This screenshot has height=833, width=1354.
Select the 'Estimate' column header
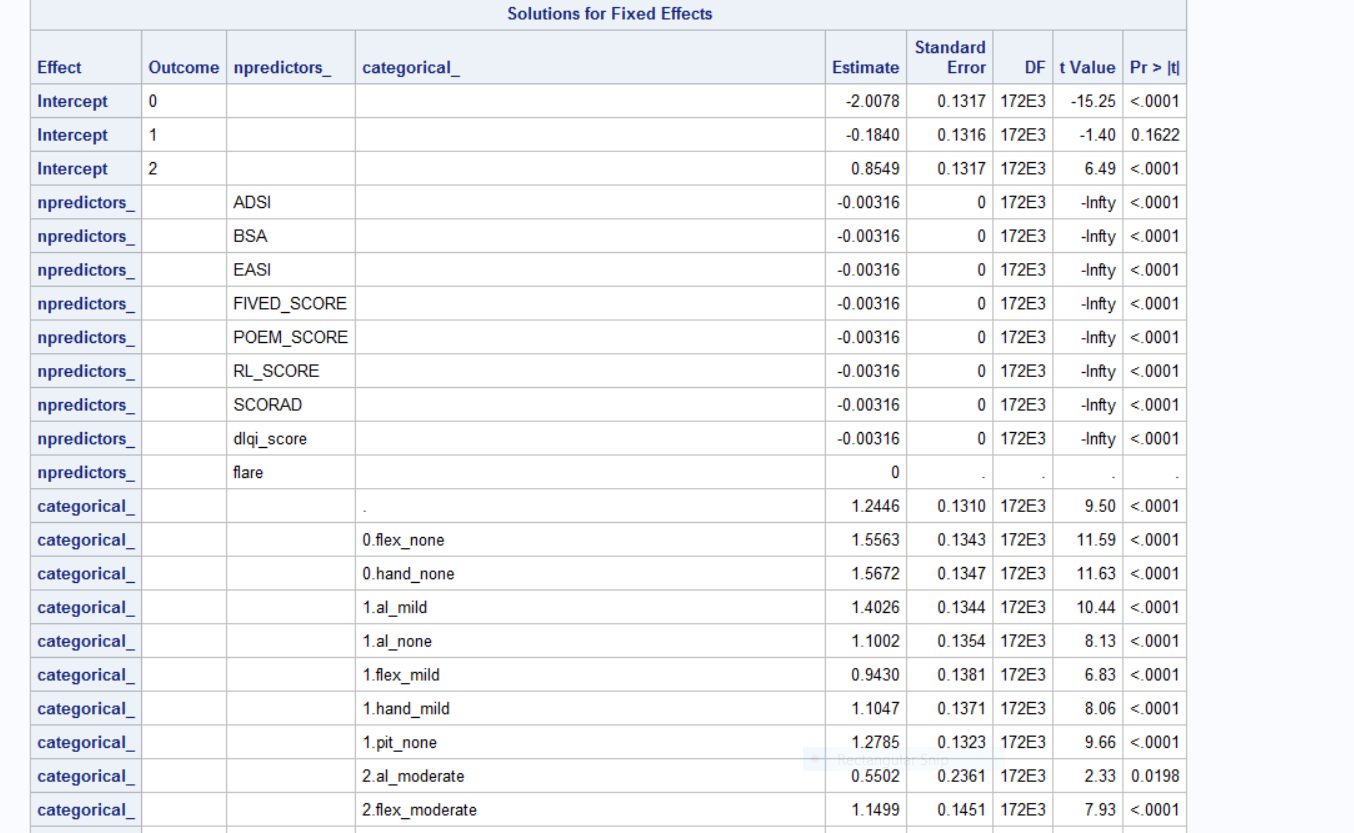(x=865, y=68)
